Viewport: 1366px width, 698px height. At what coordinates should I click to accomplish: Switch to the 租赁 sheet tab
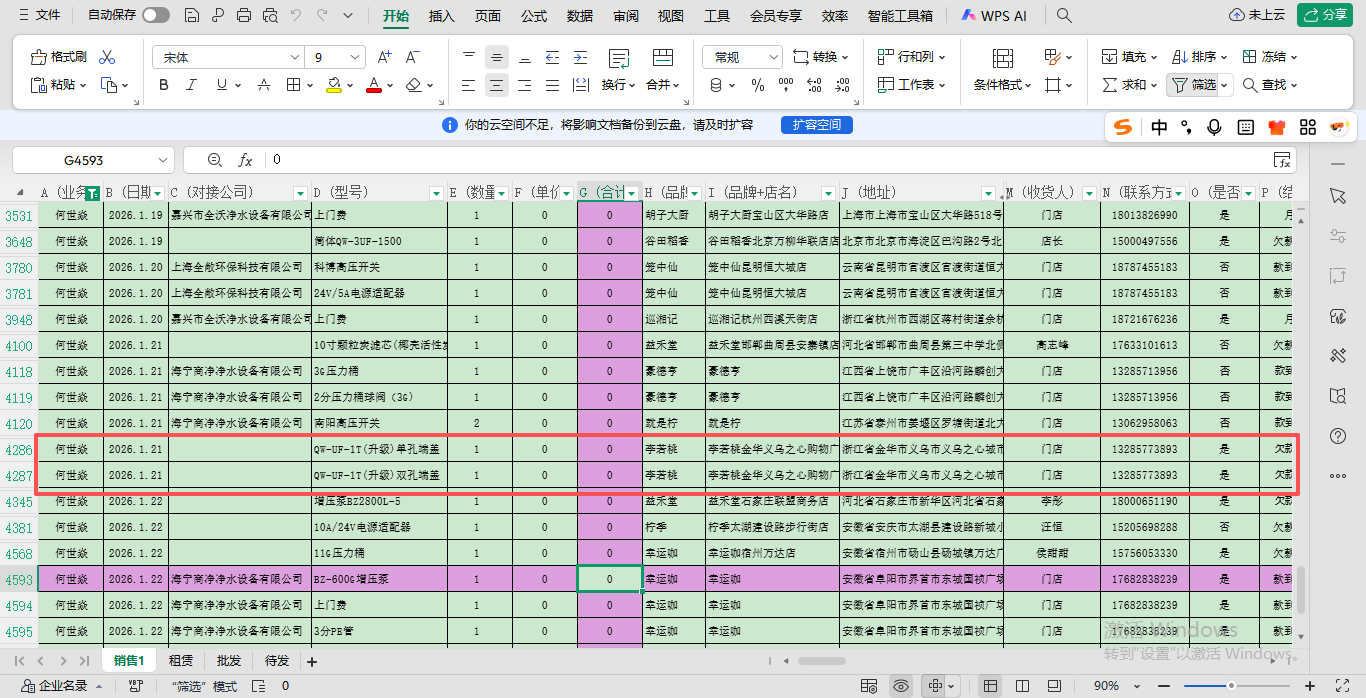(181, 661)
